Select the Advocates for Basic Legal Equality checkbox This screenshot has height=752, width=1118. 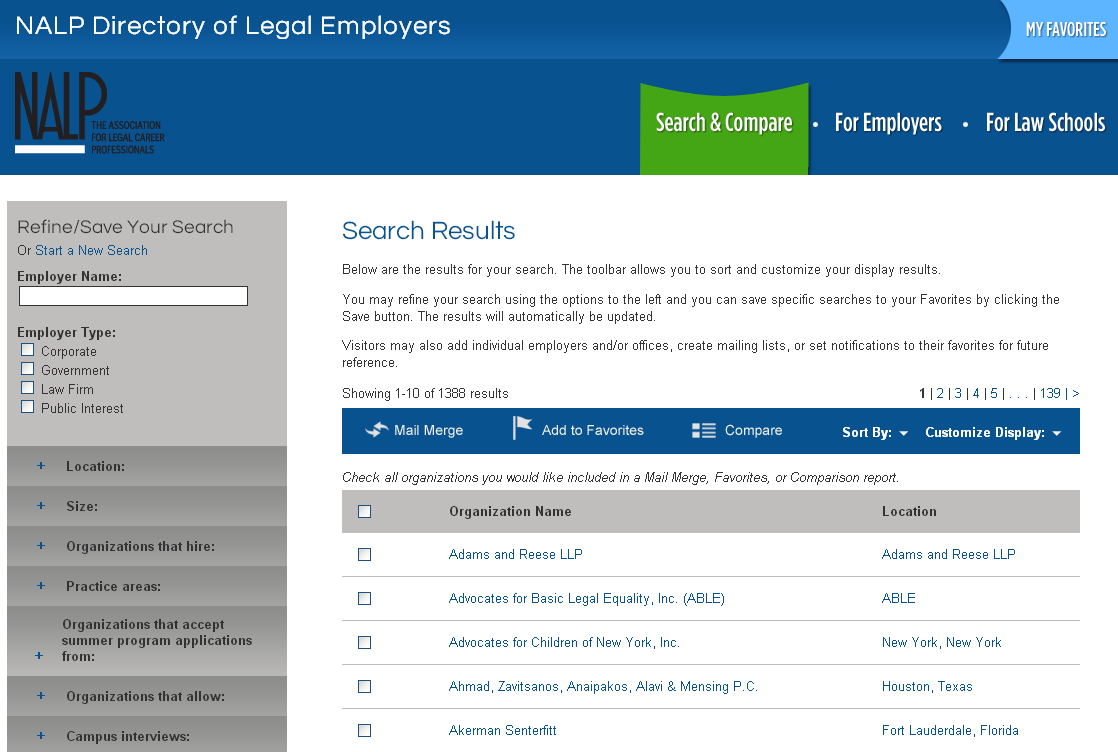(364, 598)
